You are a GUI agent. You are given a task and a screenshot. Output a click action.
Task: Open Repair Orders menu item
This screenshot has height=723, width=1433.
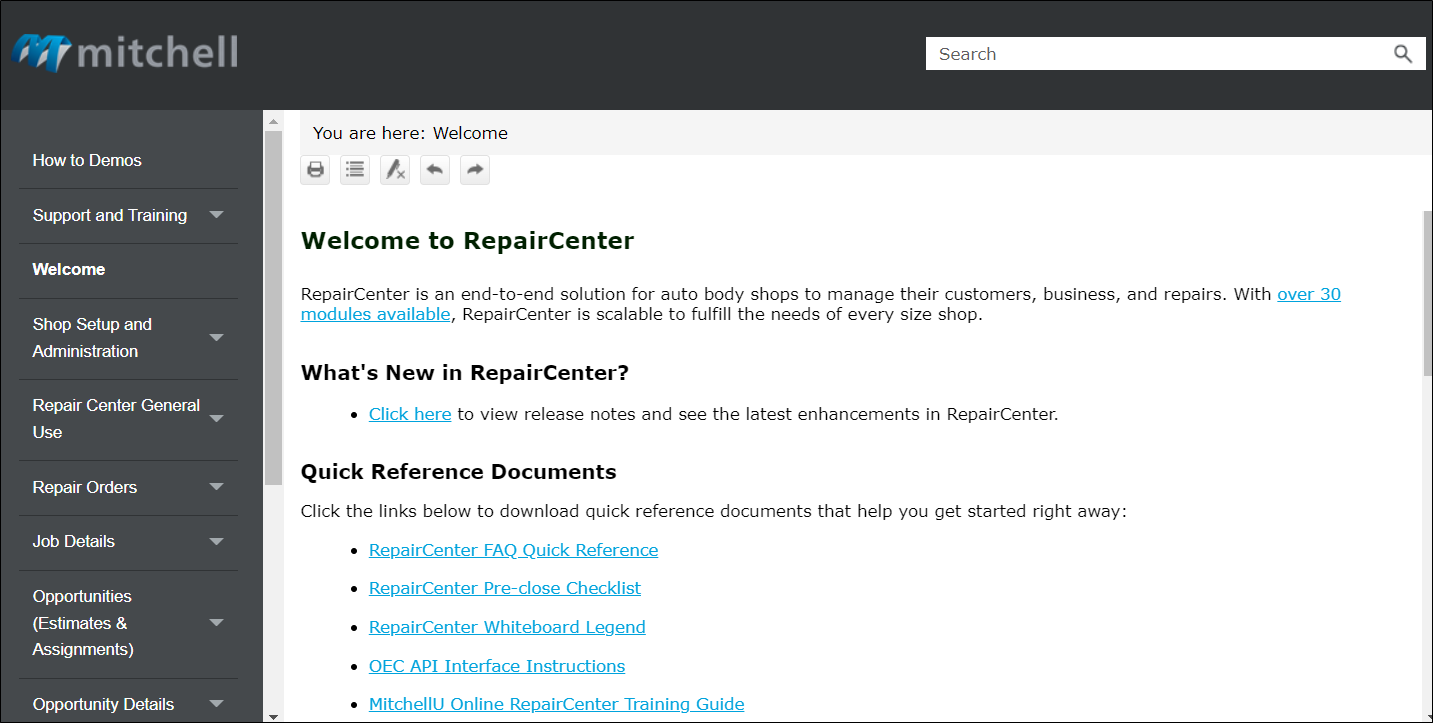point(85,487)
